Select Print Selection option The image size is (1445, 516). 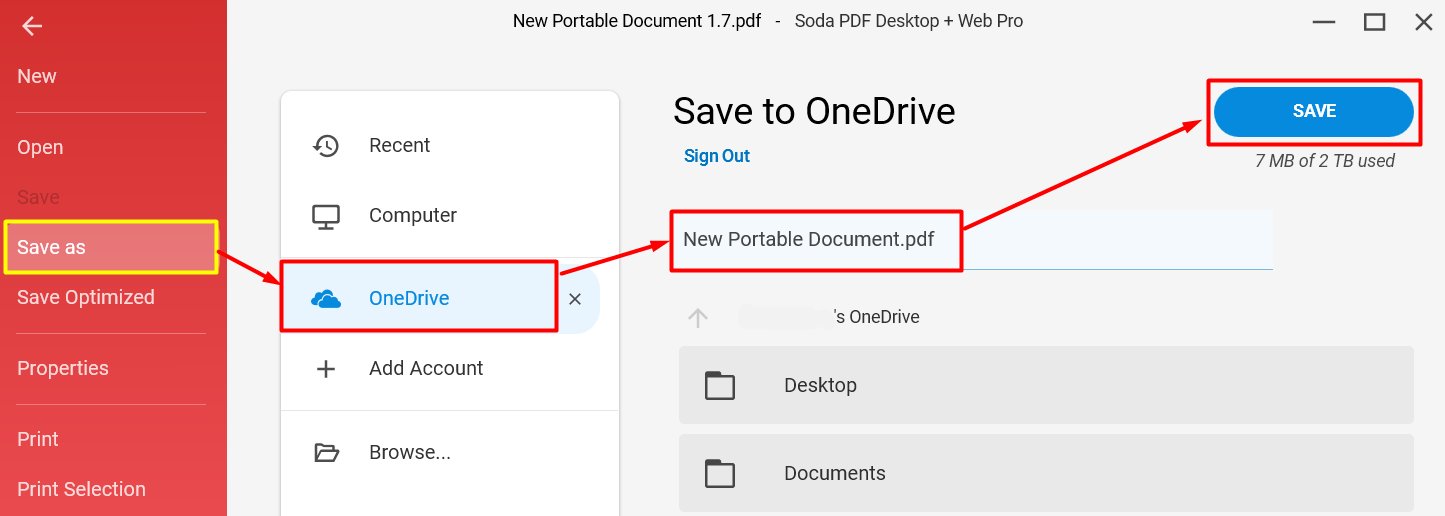[x=81, y=489]
